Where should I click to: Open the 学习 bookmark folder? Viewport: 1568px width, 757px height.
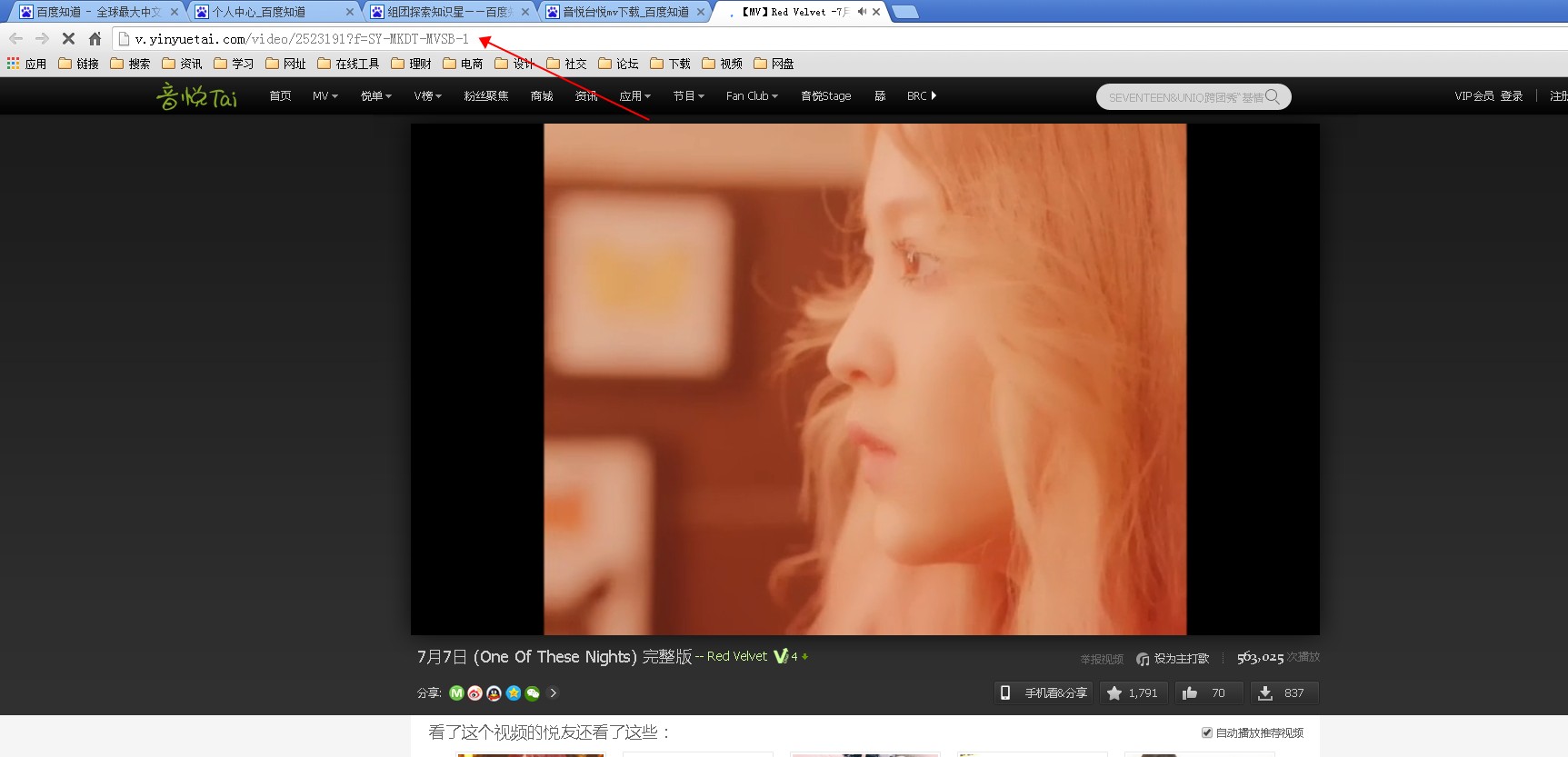pos(234,64)
